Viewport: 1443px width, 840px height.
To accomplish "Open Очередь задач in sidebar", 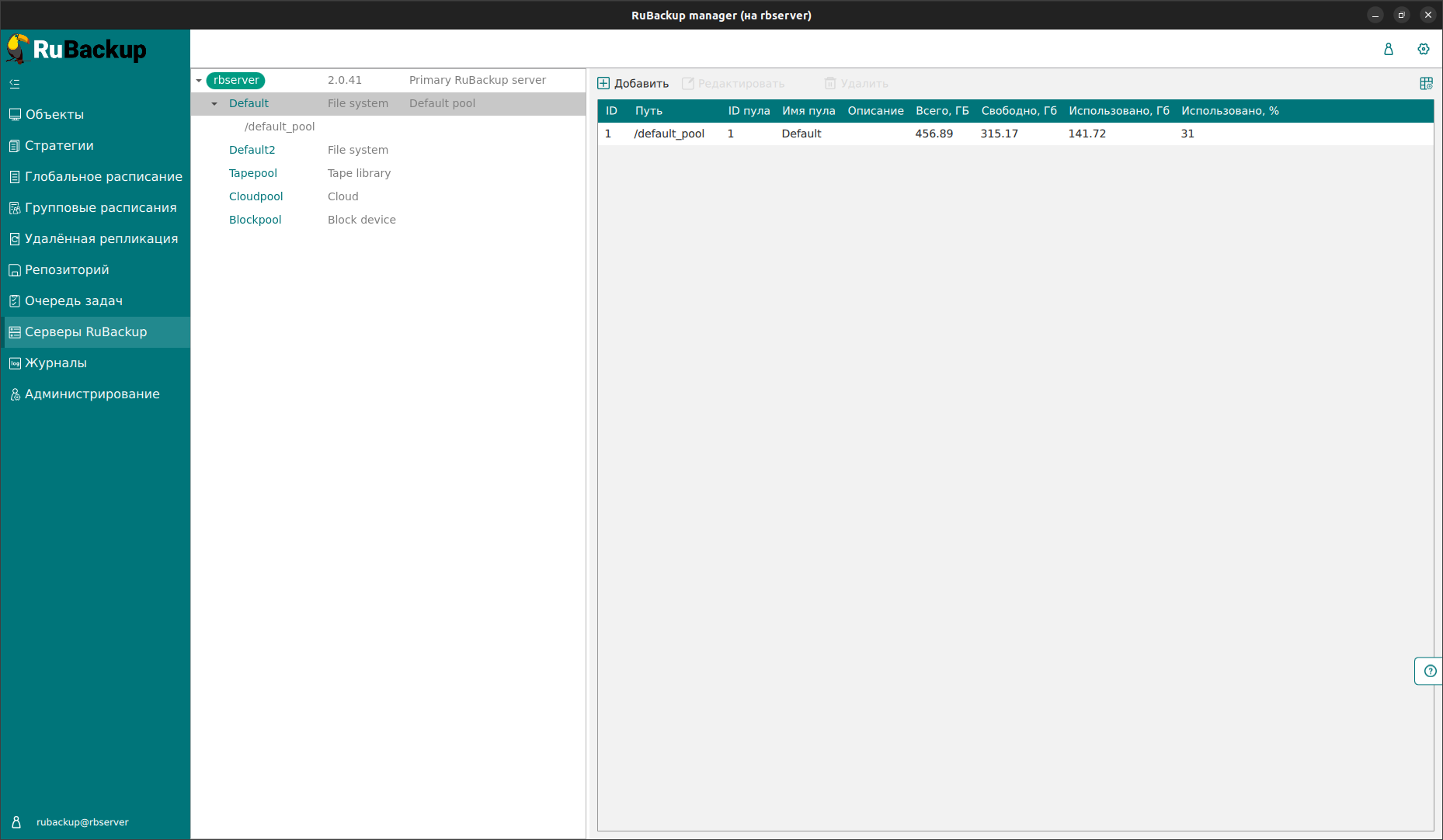I will pos(74,301).
